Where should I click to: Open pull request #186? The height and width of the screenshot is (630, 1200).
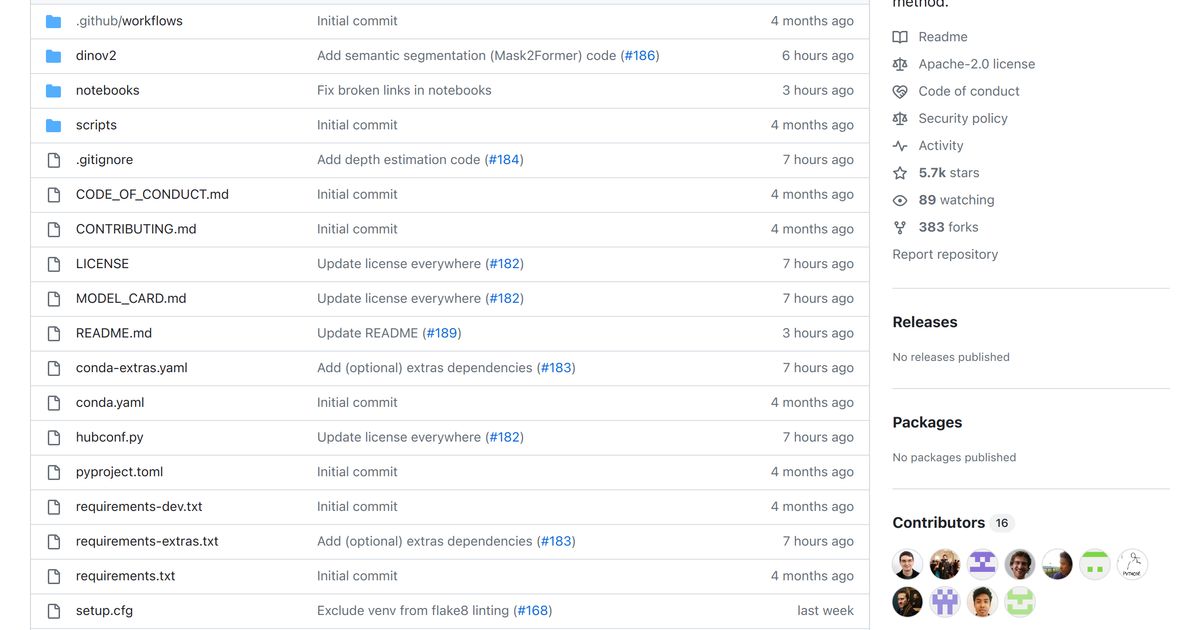[x=640, y=55]
